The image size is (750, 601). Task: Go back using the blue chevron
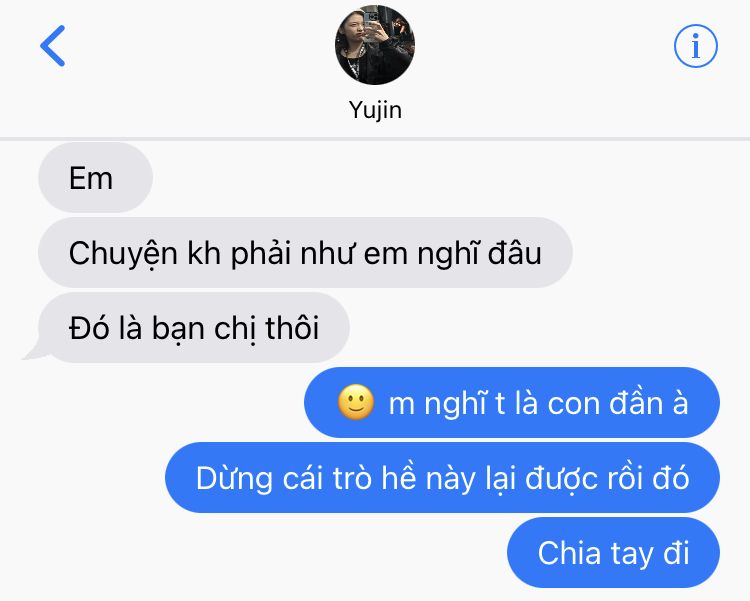pyautogui.click(x=53, y=46)
